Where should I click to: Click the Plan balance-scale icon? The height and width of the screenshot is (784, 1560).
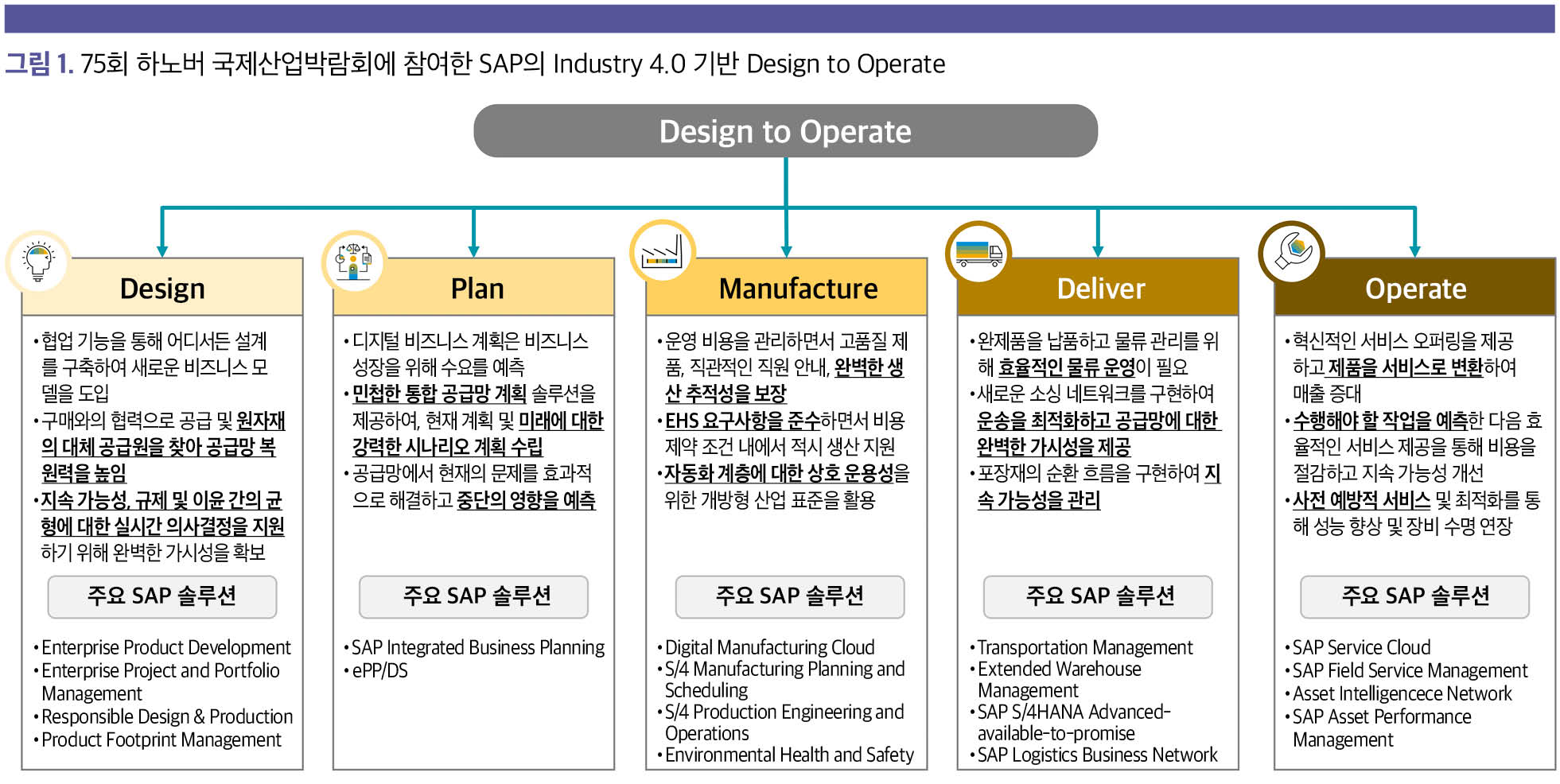click(x=354, y=262)
